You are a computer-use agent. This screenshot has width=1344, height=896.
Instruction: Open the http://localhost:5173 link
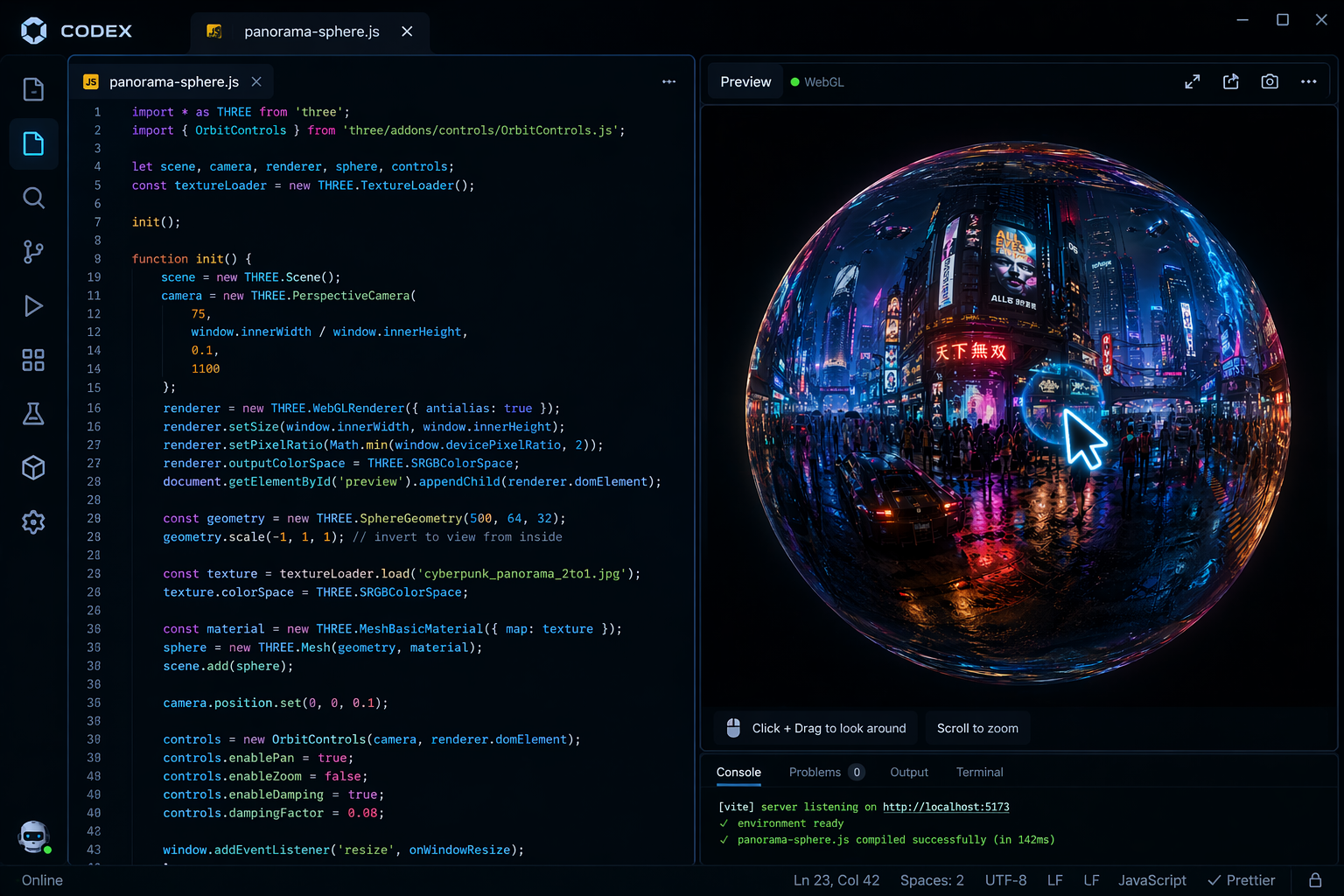click(946, 807)
